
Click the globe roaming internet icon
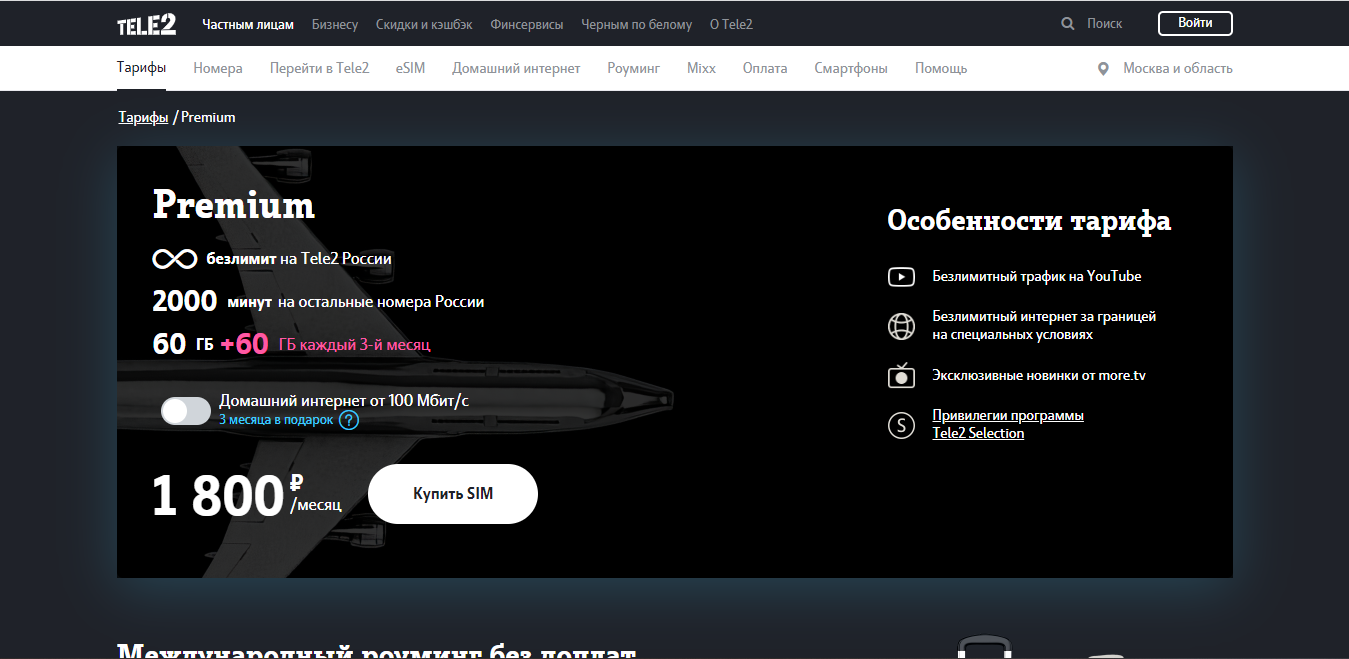901,326
